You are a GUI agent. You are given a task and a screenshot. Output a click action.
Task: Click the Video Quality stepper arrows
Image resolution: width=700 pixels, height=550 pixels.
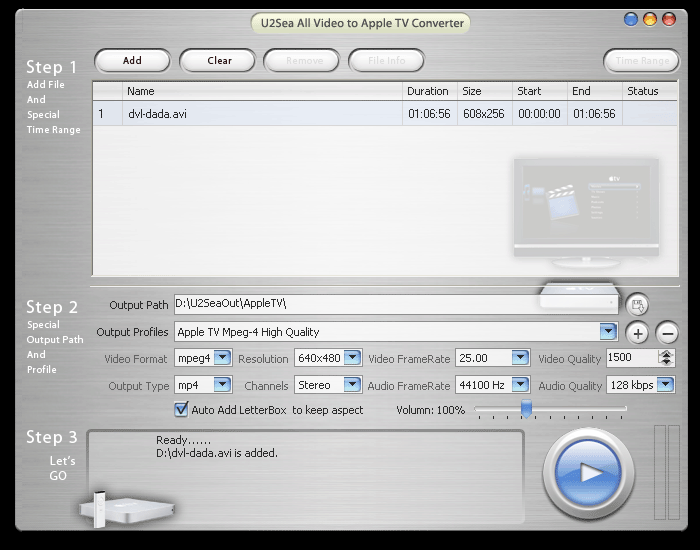pyautogui.click(x=666, y=358)
